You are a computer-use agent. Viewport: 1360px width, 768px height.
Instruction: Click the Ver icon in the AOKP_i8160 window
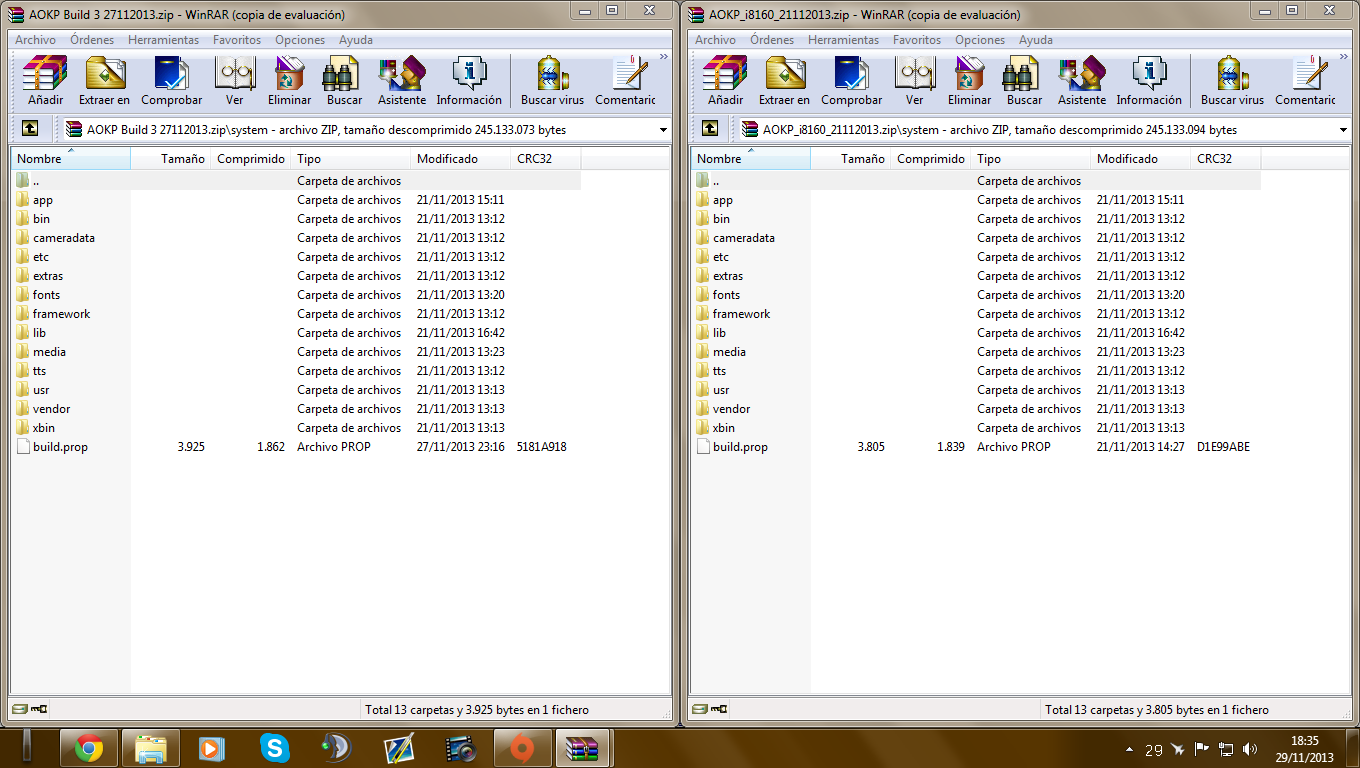pos(915,81)
